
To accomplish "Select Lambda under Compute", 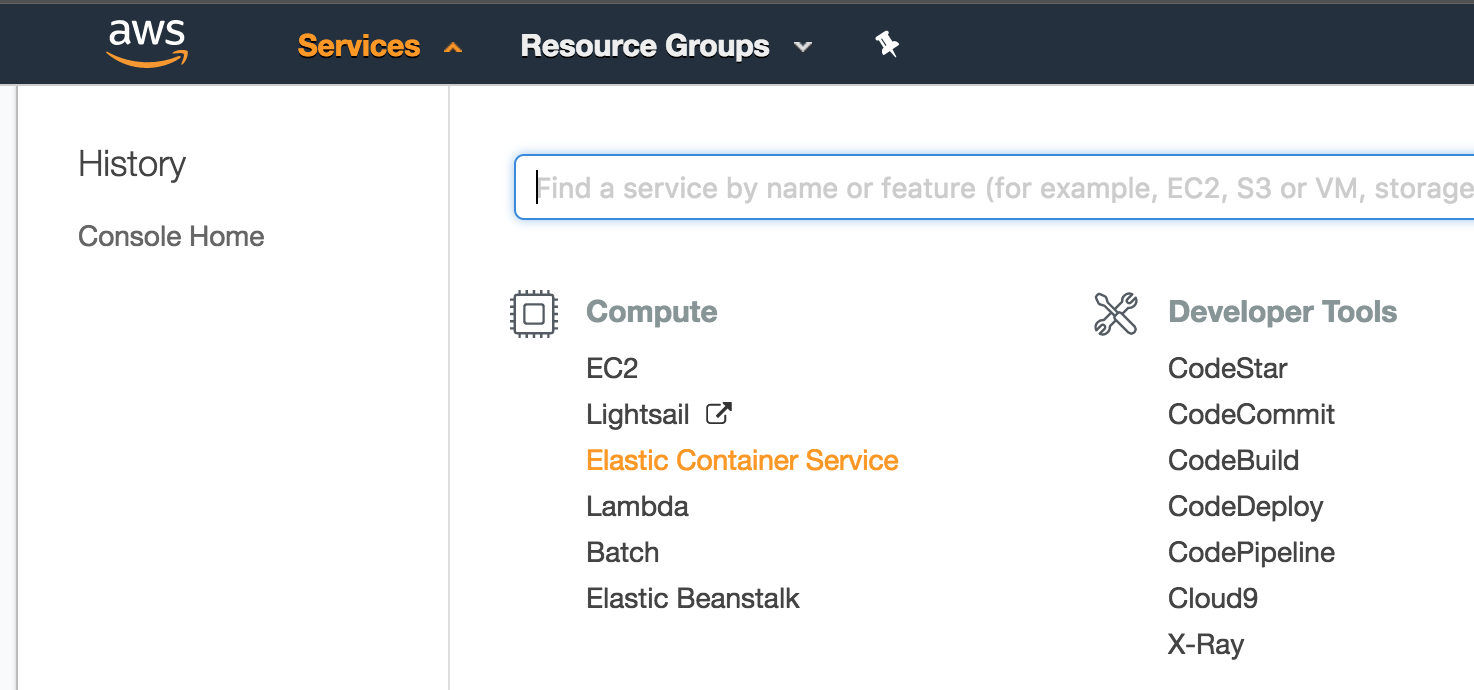I will (637, 507).
